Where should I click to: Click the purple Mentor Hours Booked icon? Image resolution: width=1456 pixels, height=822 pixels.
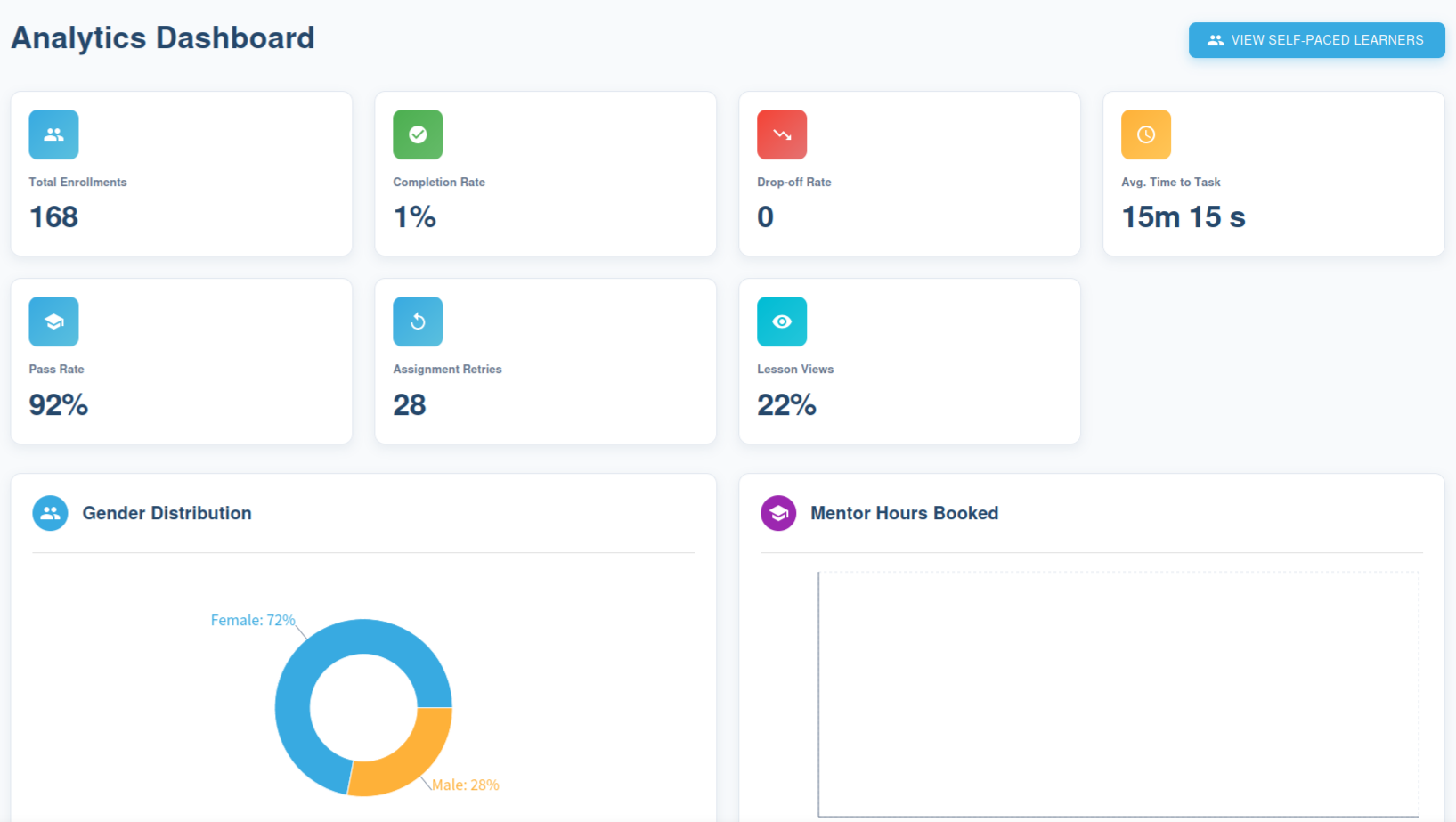coord(778,513)
